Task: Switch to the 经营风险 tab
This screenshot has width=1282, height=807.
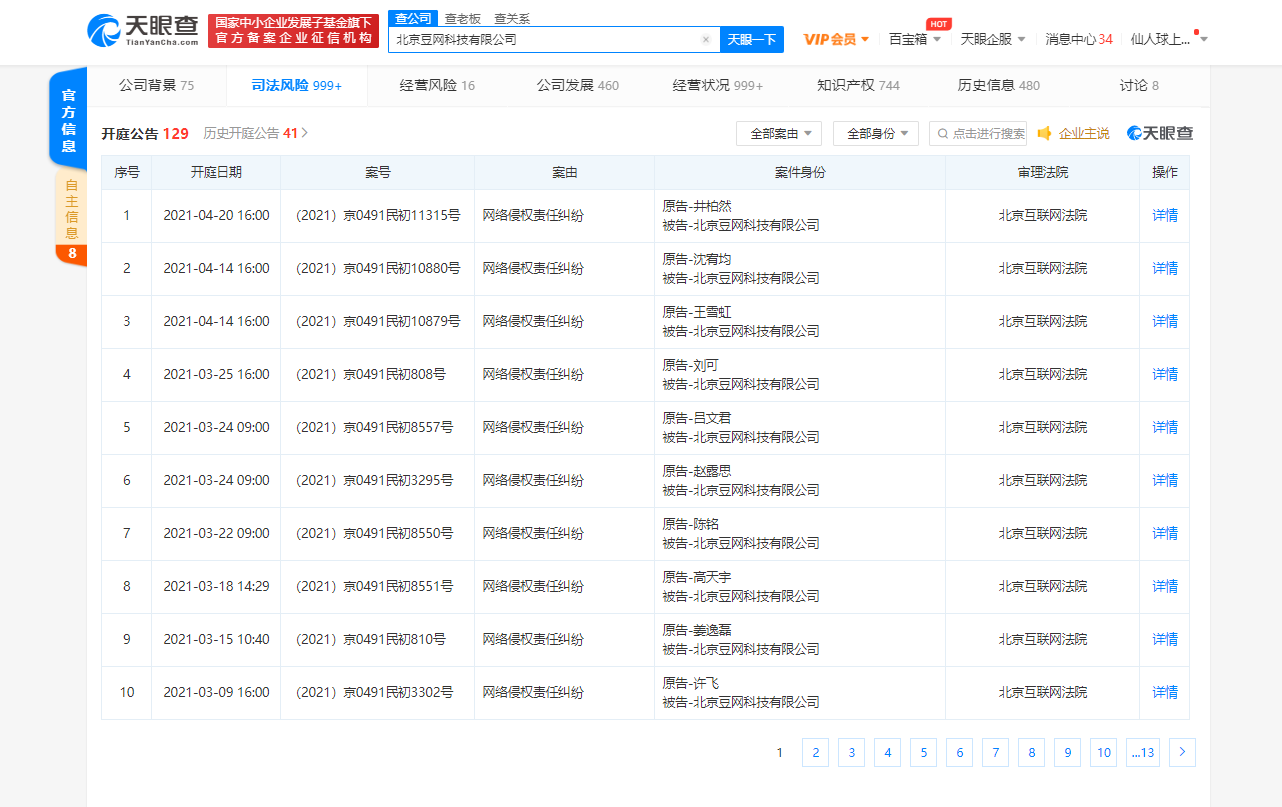Action: click(x=437, y=86)
